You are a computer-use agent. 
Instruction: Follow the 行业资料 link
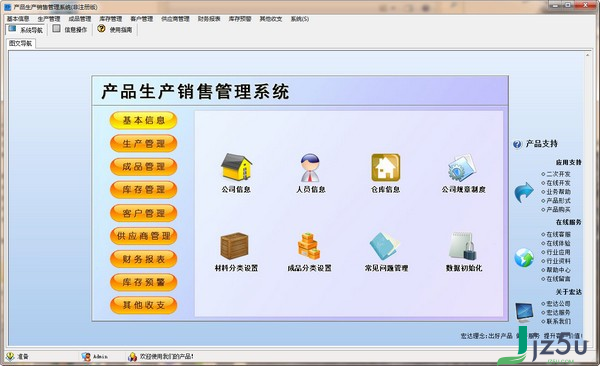click(558, 261)
